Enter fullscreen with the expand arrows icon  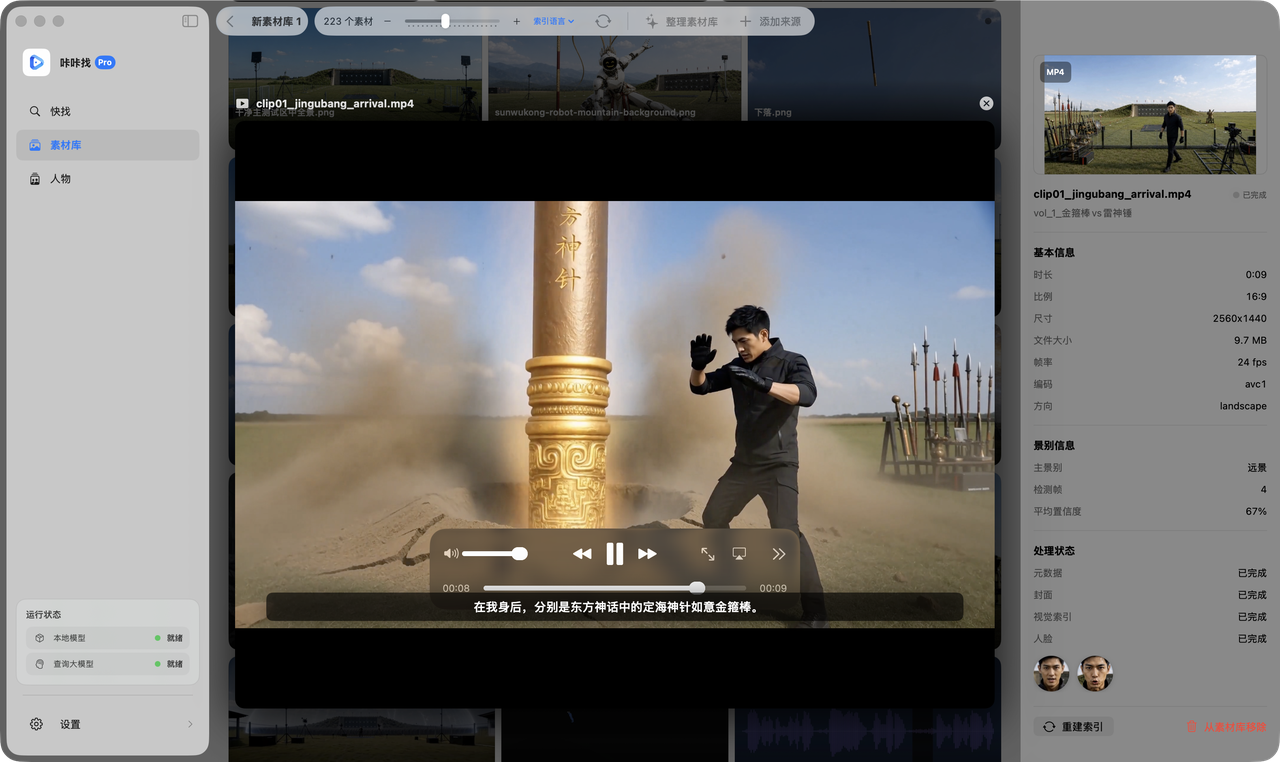coord(708,554)
